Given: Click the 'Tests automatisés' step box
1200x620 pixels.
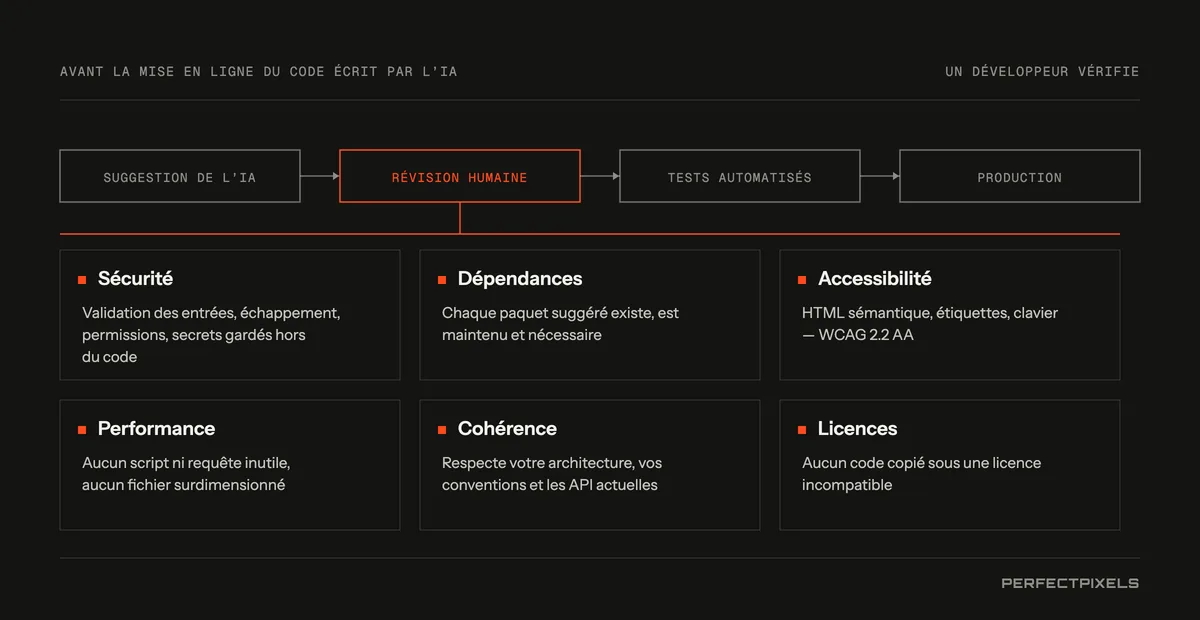Looking at the screenshot, I should [x=740, y=176].
